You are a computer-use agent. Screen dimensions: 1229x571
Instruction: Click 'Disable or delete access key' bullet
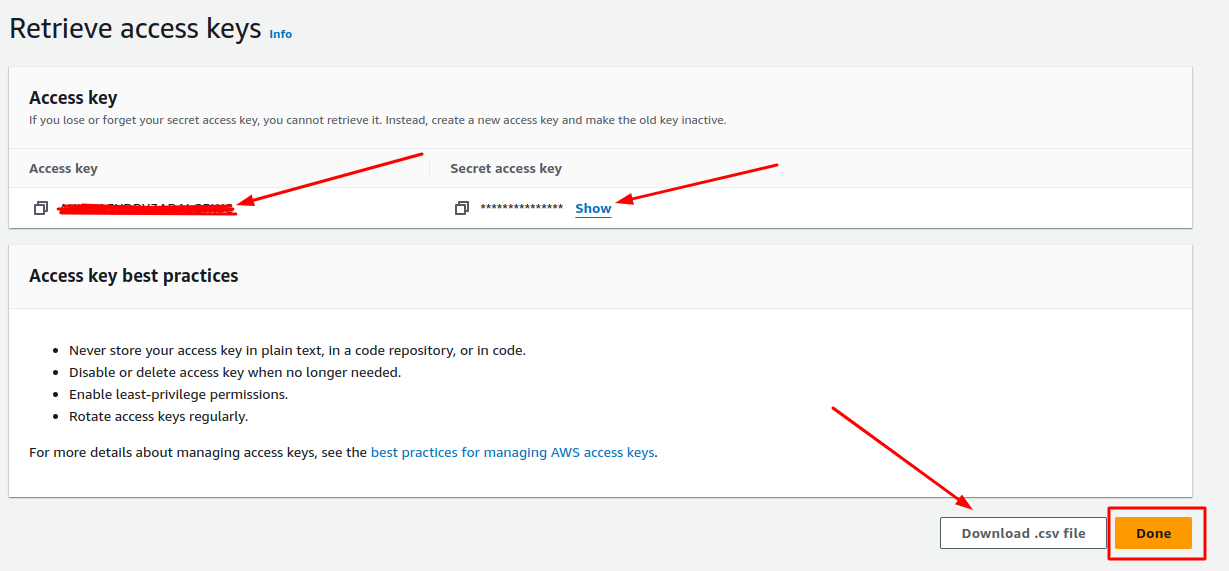coord(235,372)
